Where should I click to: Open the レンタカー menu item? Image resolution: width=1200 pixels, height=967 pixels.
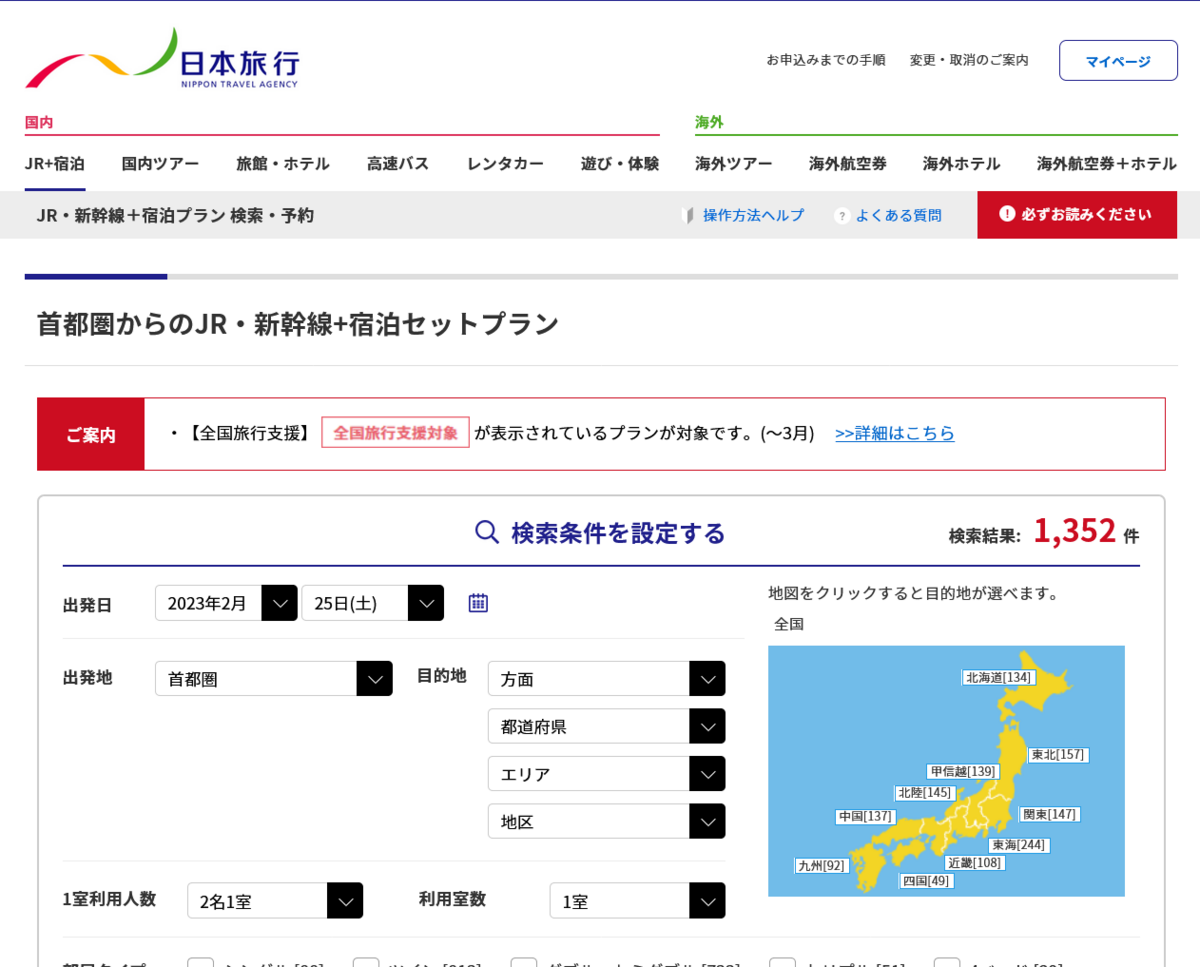tap(505, 163)
